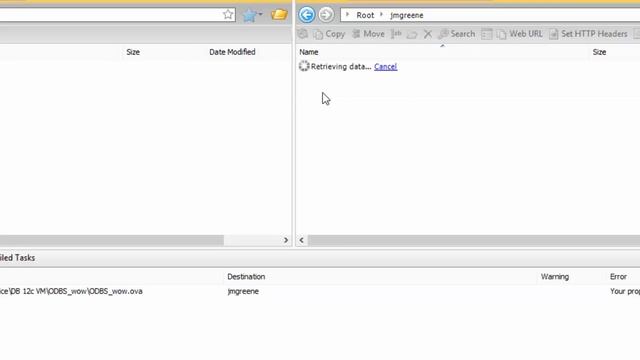Click the Web URL toolbar button

(520, 34)
